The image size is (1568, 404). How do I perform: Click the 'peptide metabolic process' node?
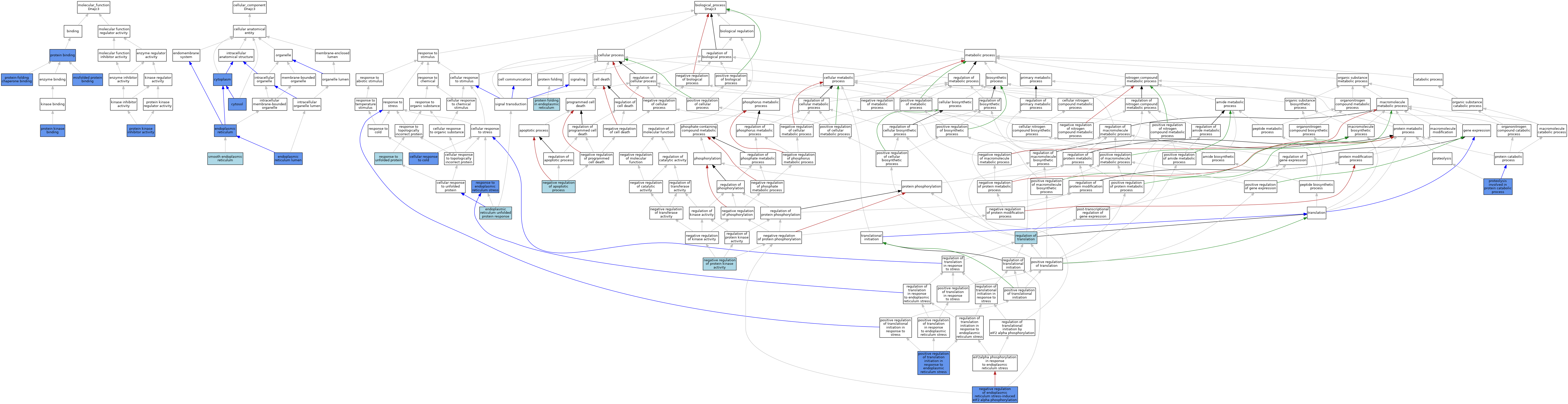(x=1267, y=130)
